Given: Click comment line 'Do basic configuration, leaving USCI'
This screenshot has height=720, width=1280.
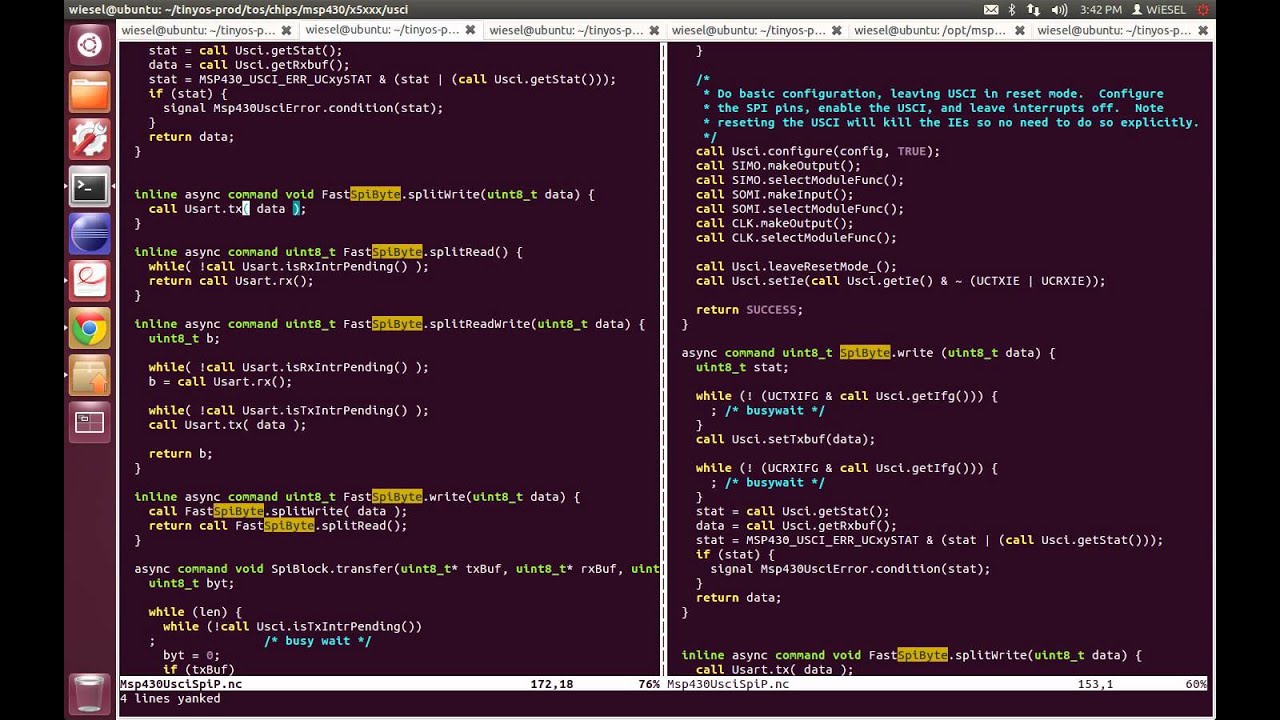Looking at the screenshot, I should (x=933, y=94).
